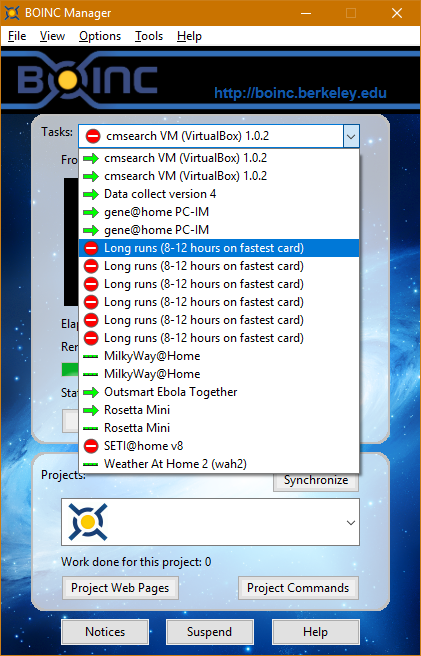421x656 pixels.
Task: Open the boinc.berkeley.edu link
Action: click(x=300, y=93)
